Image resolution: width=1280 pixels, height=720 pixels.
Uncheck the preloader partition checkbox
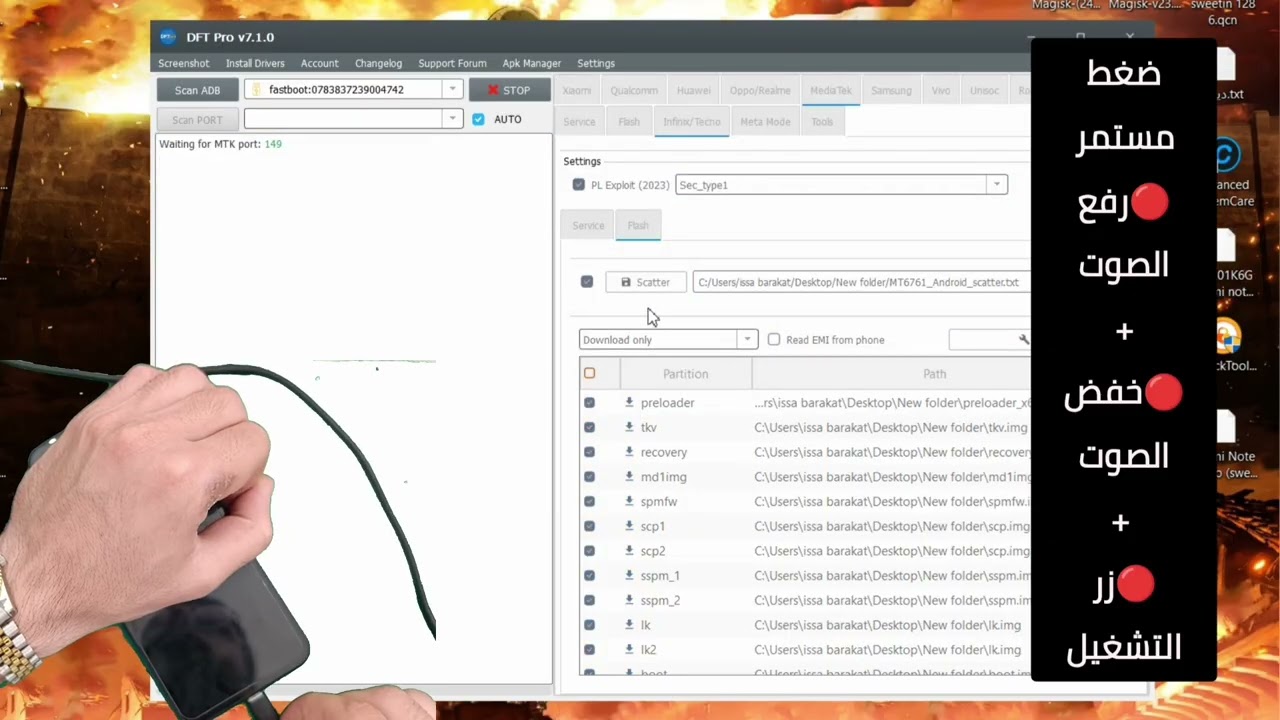coord(589,402)
